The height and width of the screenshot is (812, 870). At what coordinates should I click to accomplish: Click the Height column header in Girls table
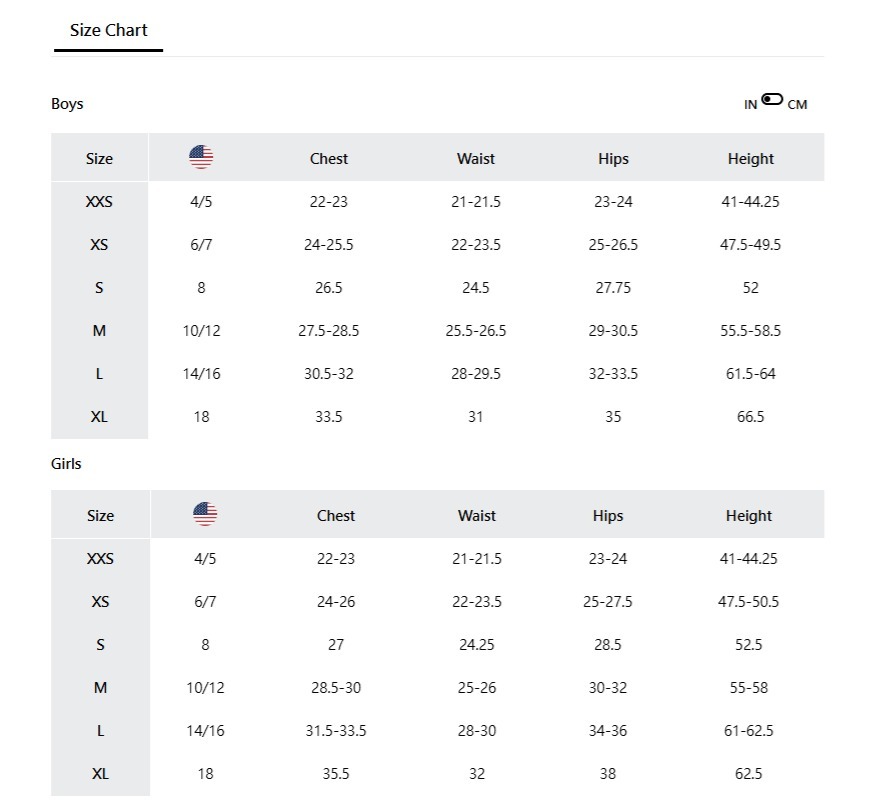(x=749, y=516)
